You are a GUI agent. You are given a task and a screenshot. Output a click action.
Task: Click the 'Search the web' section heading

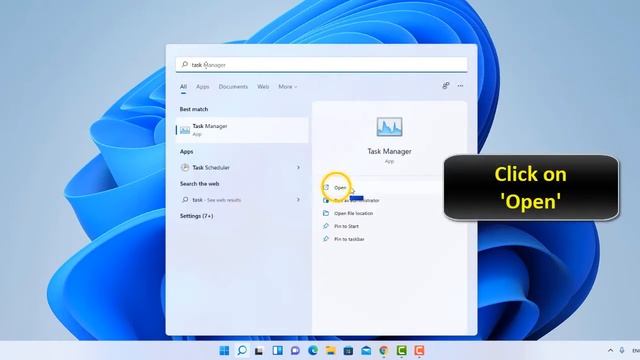[200, 184]
